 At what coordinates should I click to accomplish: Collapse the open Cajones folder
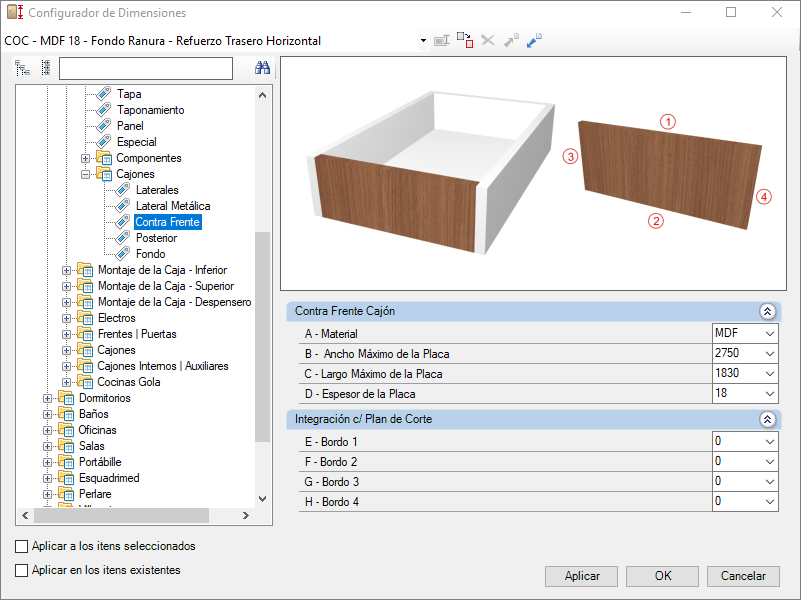[x=85, y=174]
